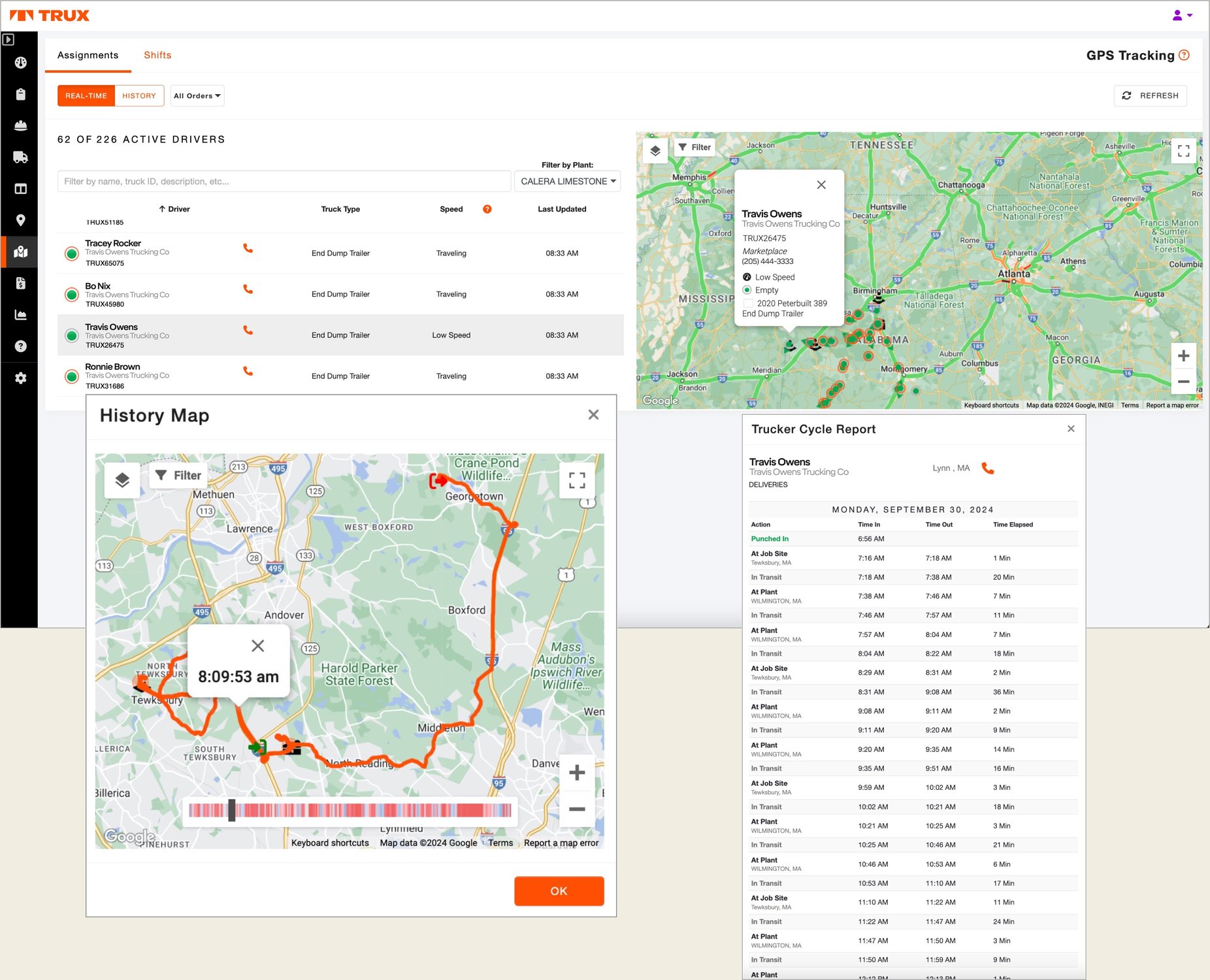Enter fullscreen on the main map
This screenshot has width=1210, height=980.
pyautogui.click(x=1183, y=151)
